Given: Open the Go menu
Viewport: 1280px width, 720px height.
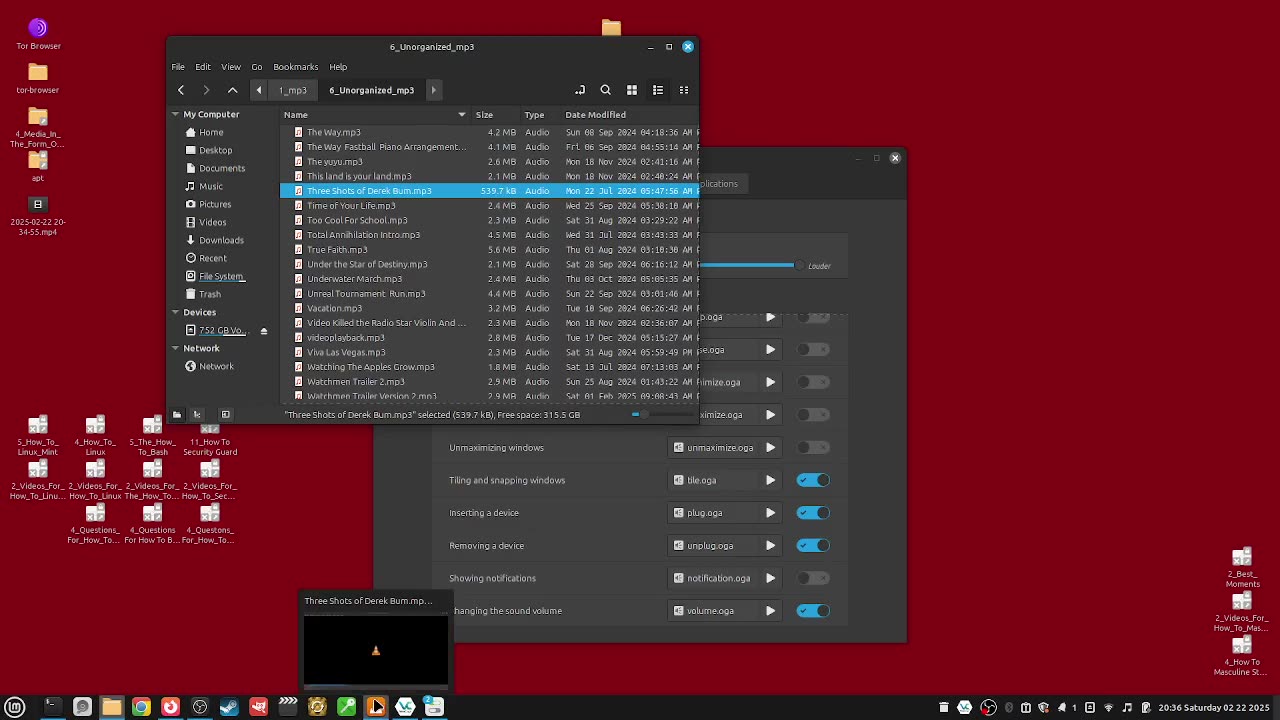Looking at the screenshot, I should 257,67.
